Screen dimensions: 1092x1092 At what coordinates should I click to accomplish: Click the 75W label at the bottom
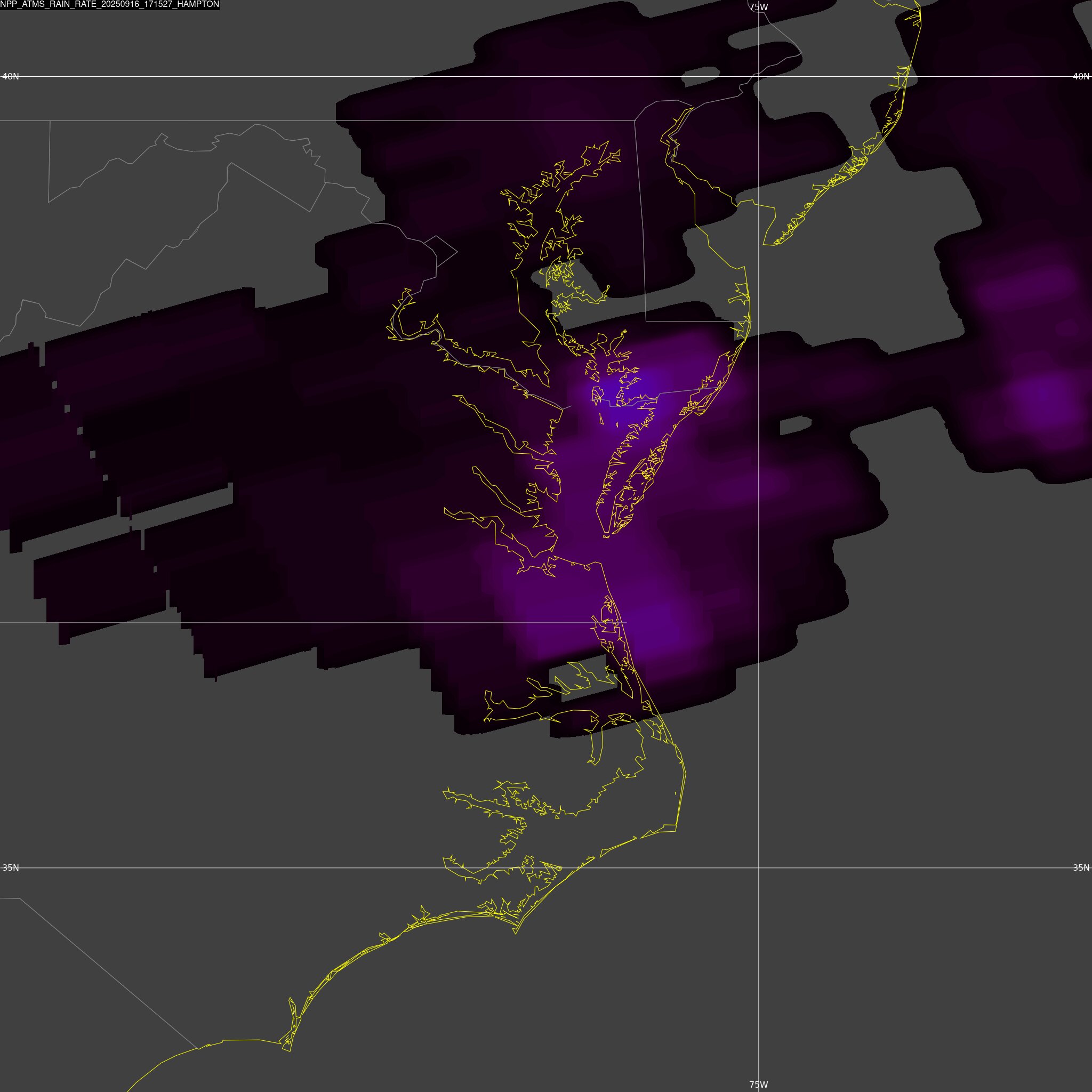(x=759, y=1085)
